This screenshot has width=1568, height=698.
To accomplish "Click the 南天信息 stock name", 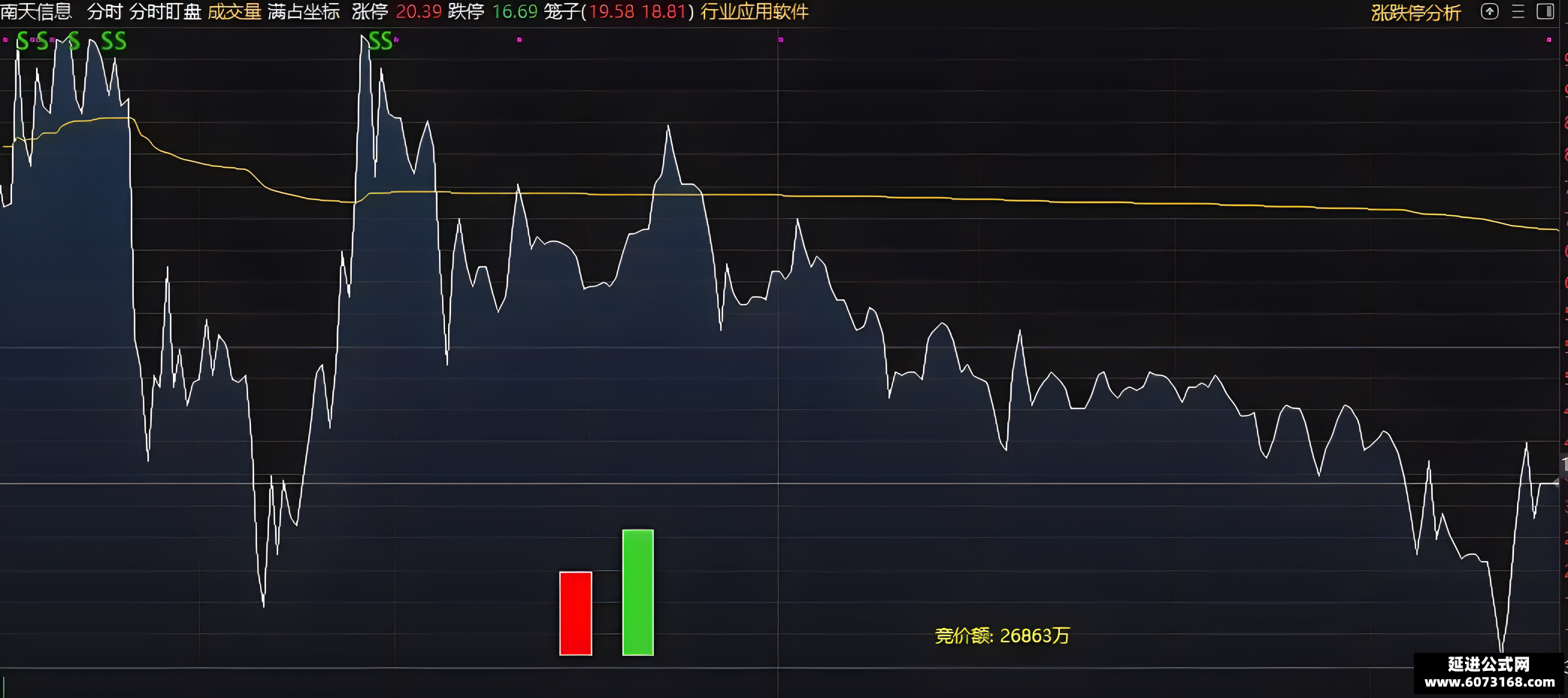I will (36, 12).
